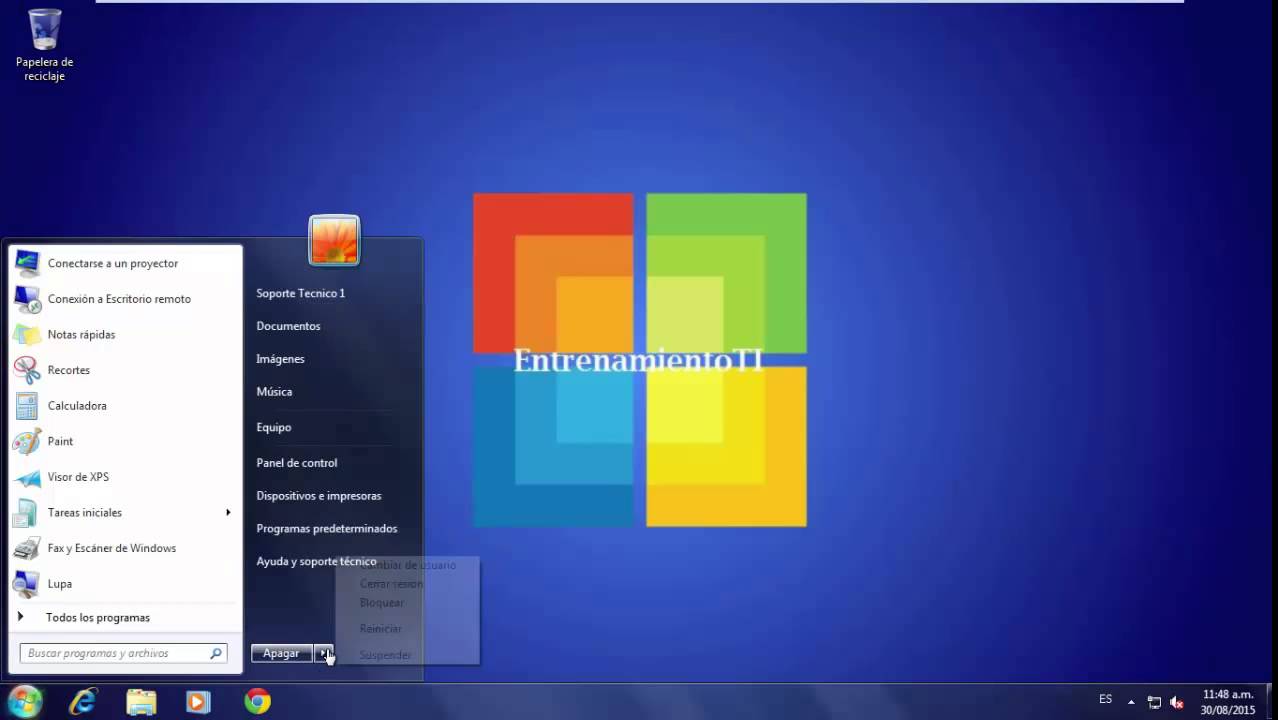
Task: Expand Tareas iniciales submenu arrow
Action: point(228,512)
